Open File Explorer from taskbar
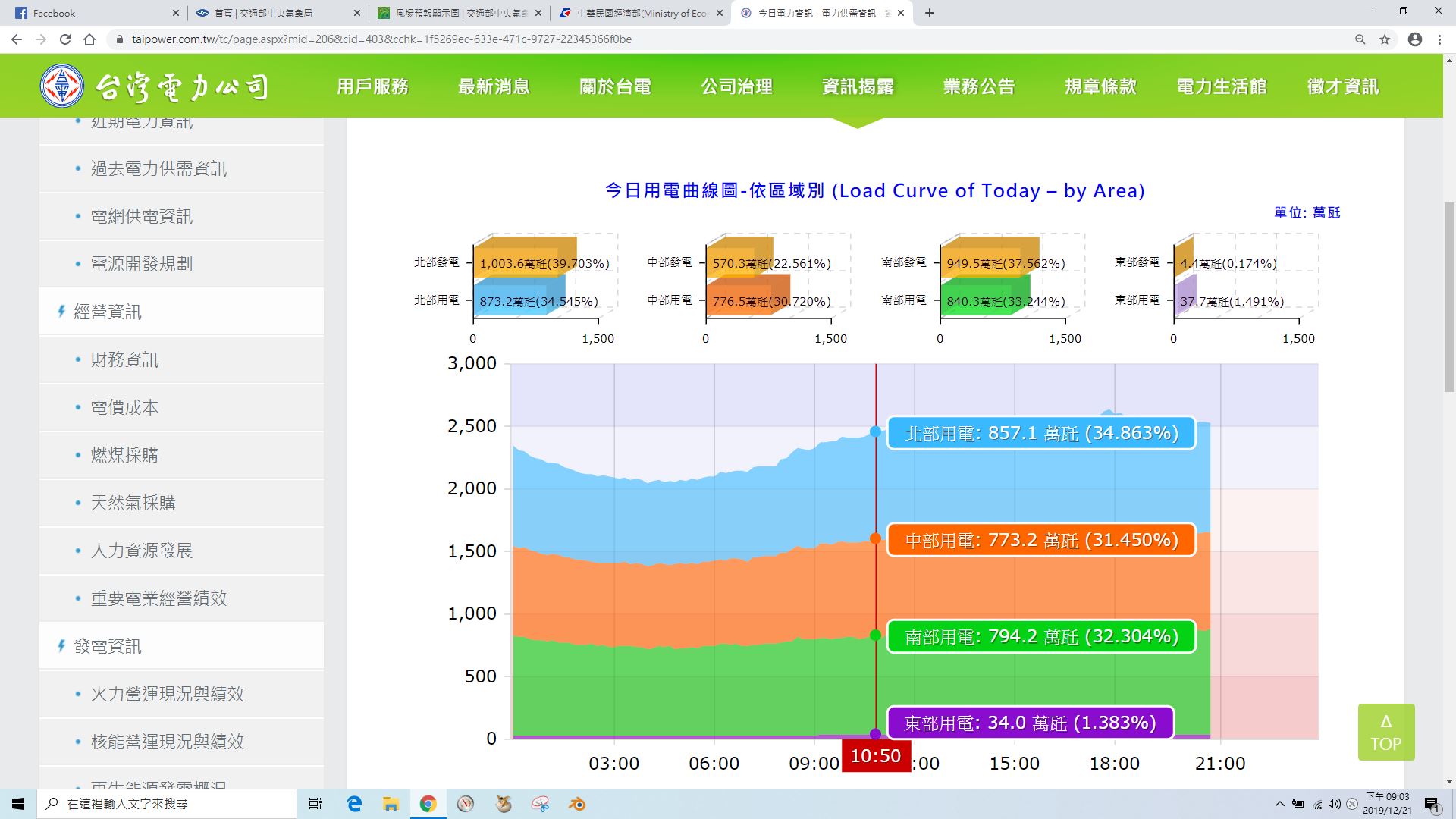This screenshot has height=819, width=1456. [391, 804]
